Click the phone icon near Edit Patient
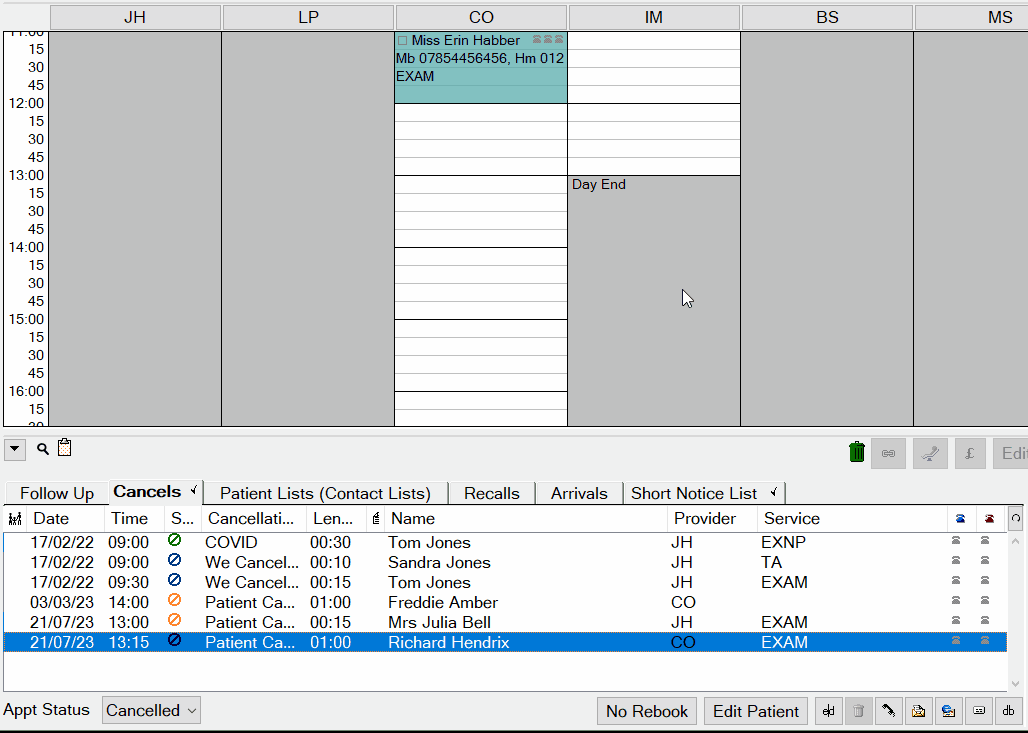Image resolution: width=1028 pixels, height=733 pixels. 888,710
